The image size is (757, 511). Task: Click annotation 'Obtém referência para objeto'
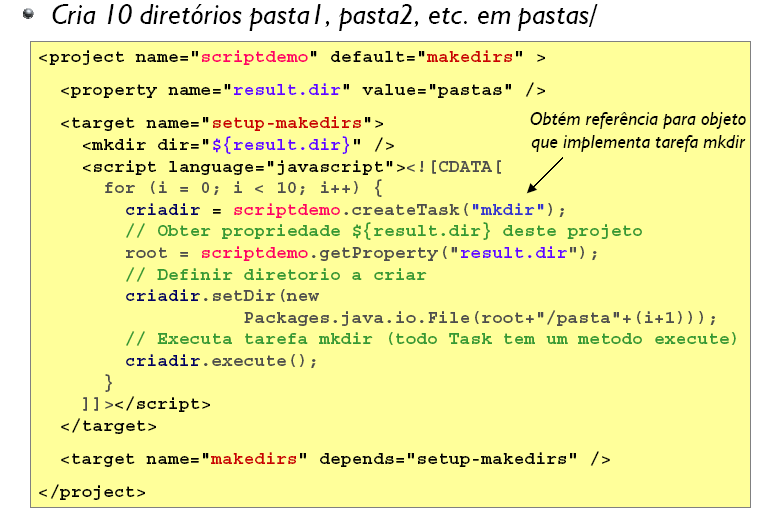[638, 119]
